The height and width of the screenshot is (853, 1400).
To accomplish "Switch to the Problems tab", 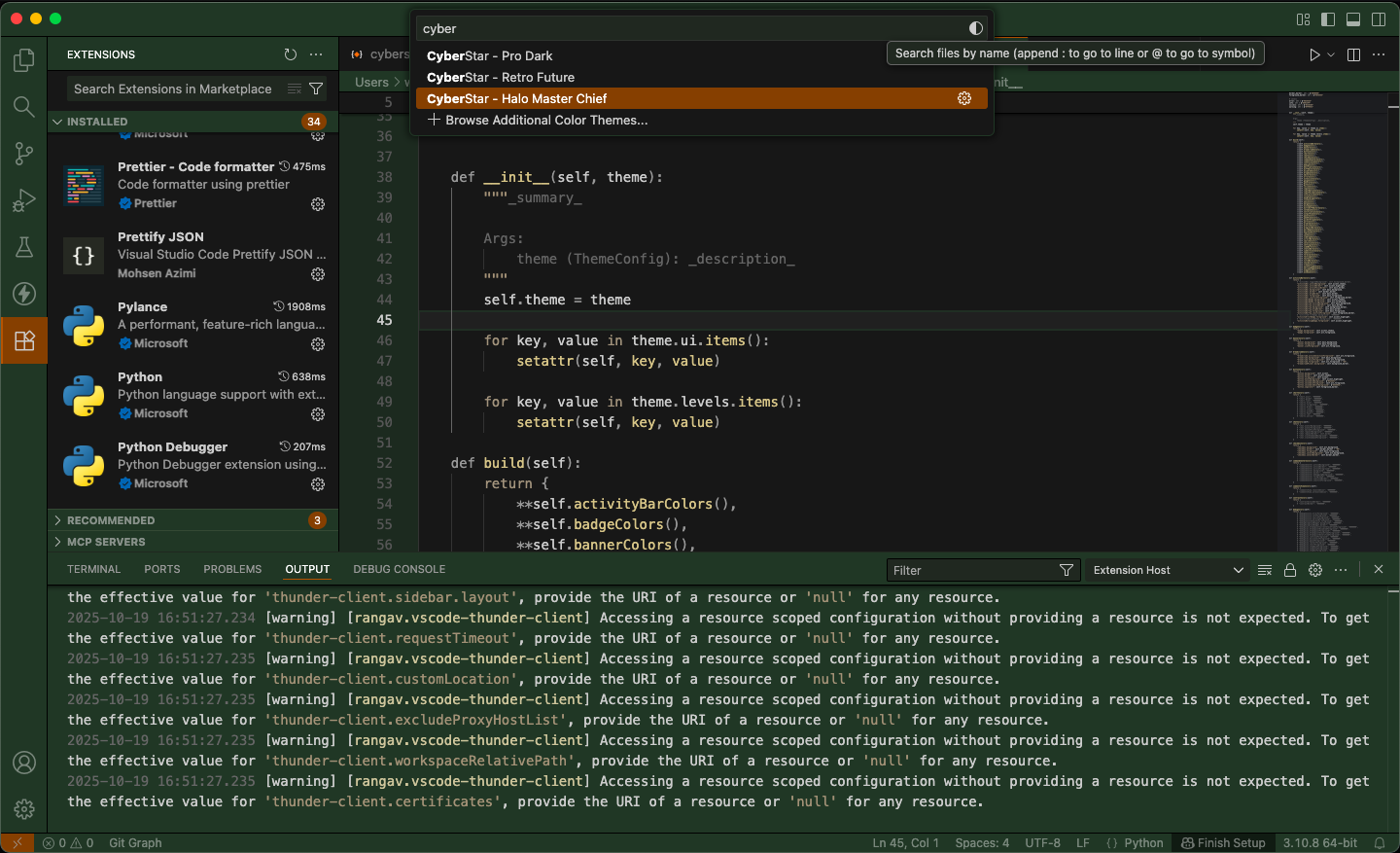I will (232, 569).
